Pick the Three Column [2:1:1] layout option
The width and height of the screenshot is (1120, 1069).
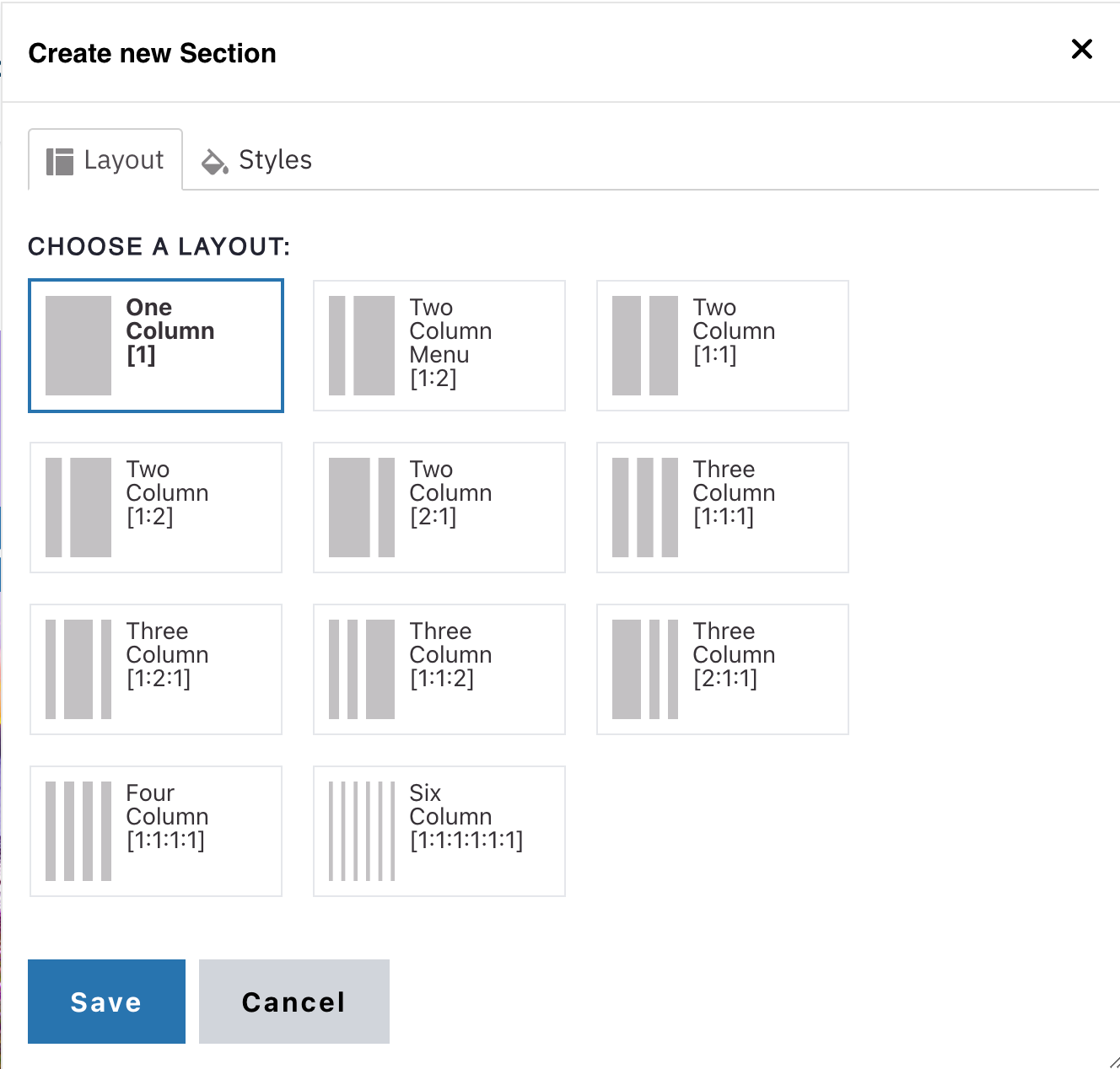pos(723,669)
